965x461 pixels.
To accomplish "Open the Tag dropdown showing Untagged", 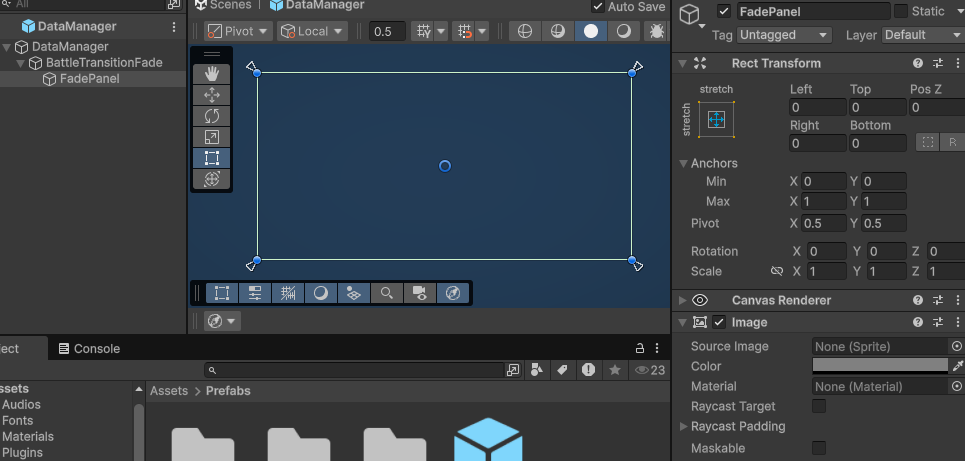I will (784, 35).
